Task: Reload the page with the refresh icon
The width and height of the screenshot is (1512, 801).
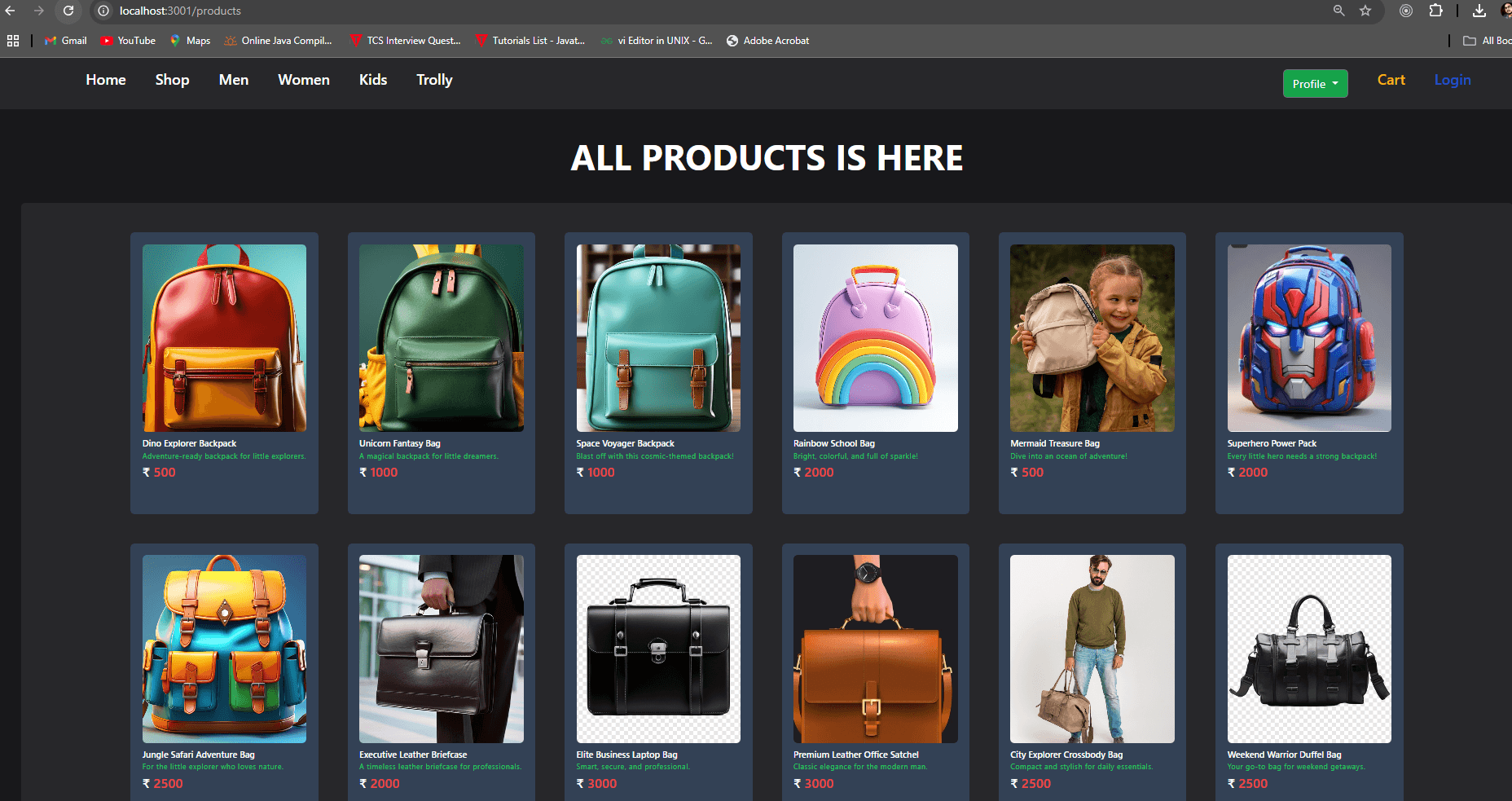Action: click(x=68, y=11)
